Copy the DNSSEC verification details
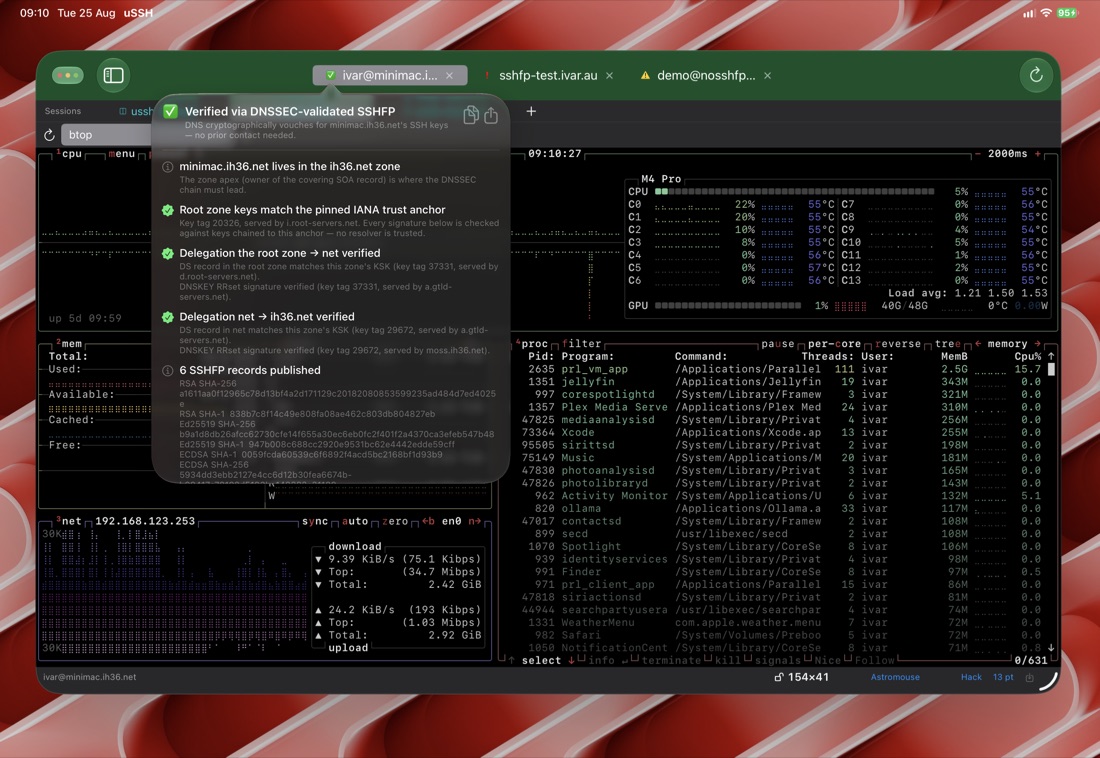Image resolution: width=1100 pixels, height=758 pixels. [x=471, y=115]
